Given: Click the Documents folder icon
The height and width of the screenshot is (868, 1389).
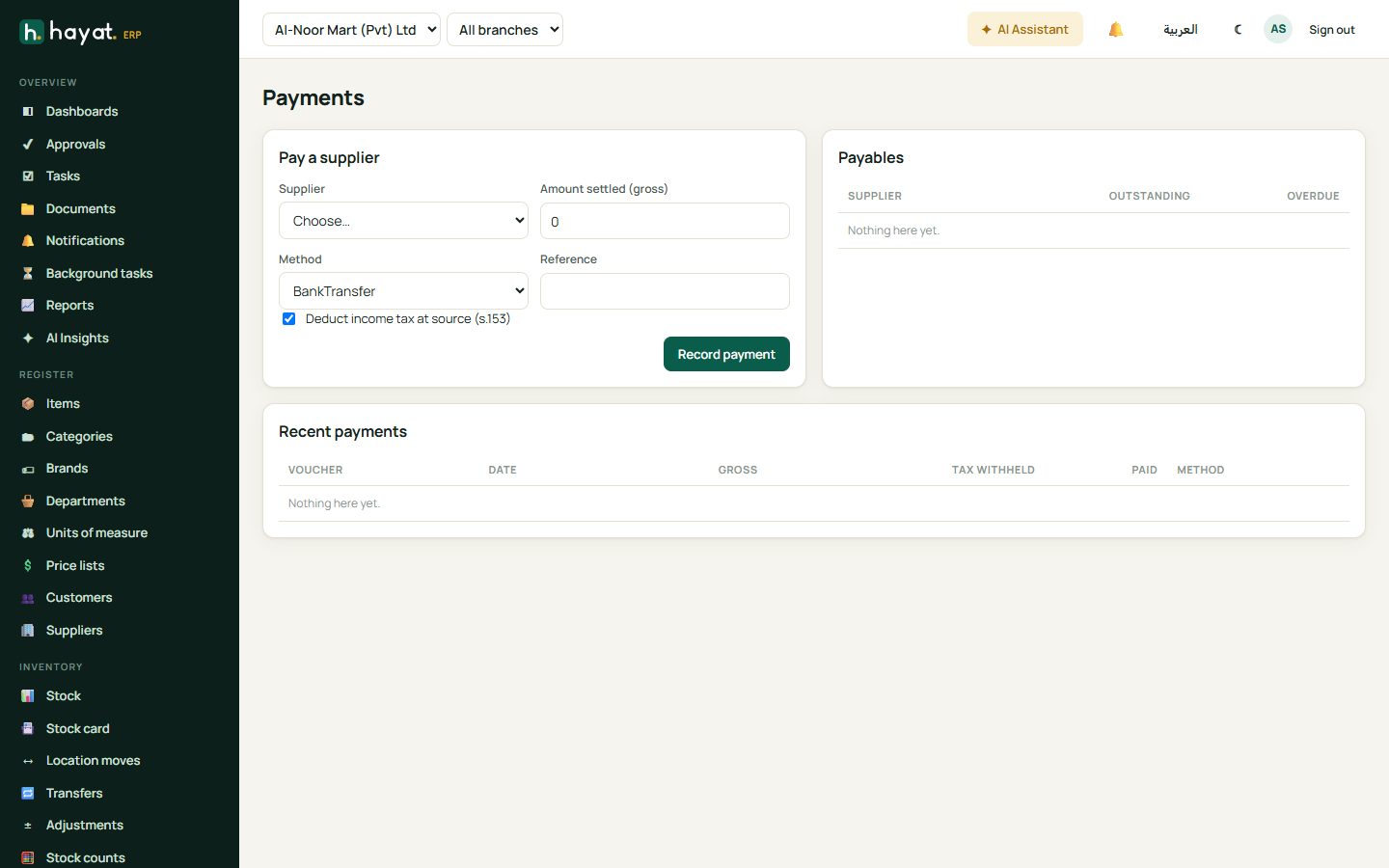Looking at the screenshot, I should pyautogui.click(x=28, y=209).
